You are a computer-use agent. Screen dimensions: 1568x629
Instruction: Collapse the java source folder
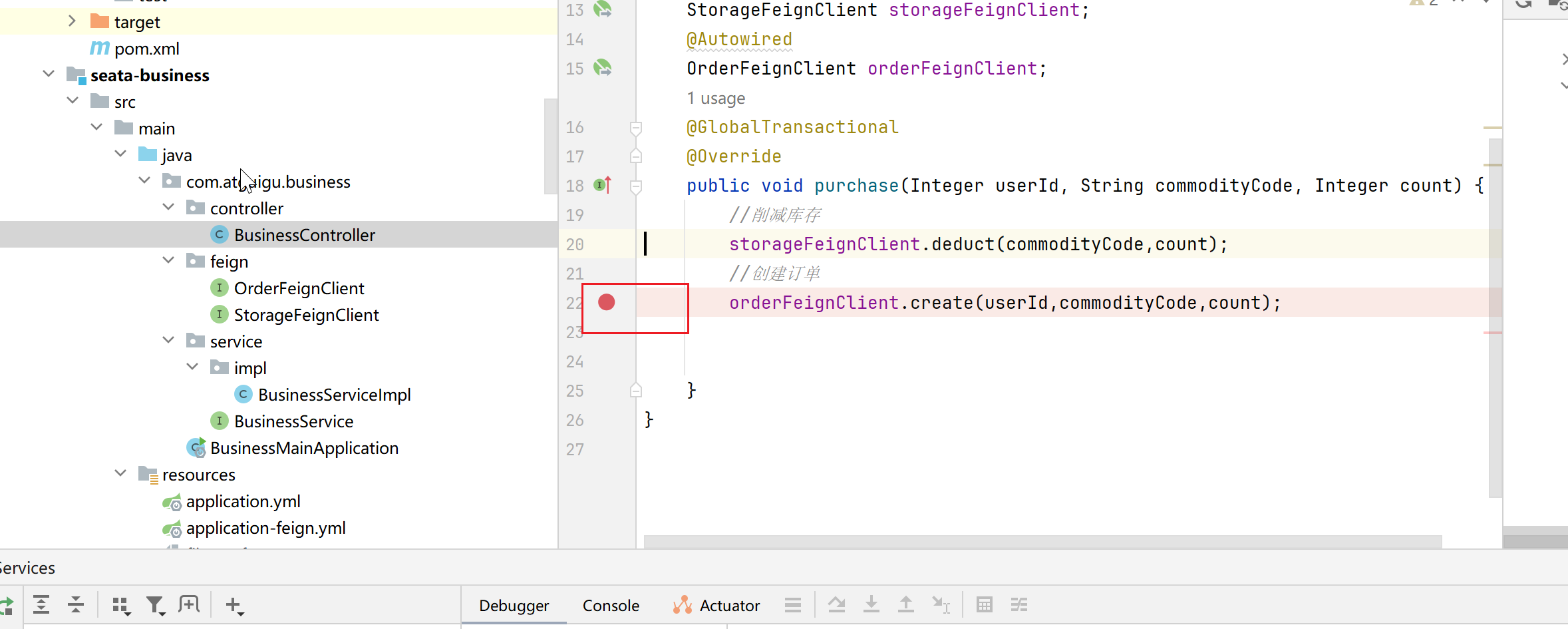[120, 154]
